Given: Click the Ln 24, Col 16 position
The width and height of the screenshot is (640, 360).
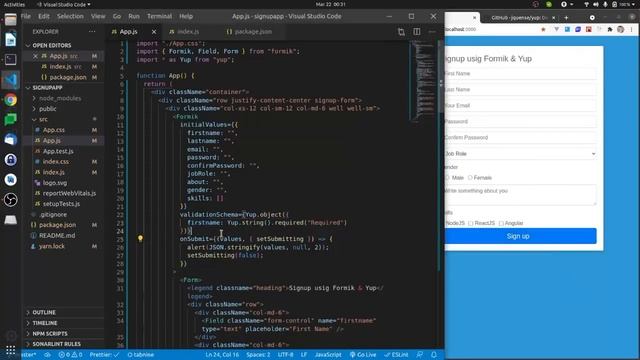Looking at the screenshot, I should pos(222,355).
